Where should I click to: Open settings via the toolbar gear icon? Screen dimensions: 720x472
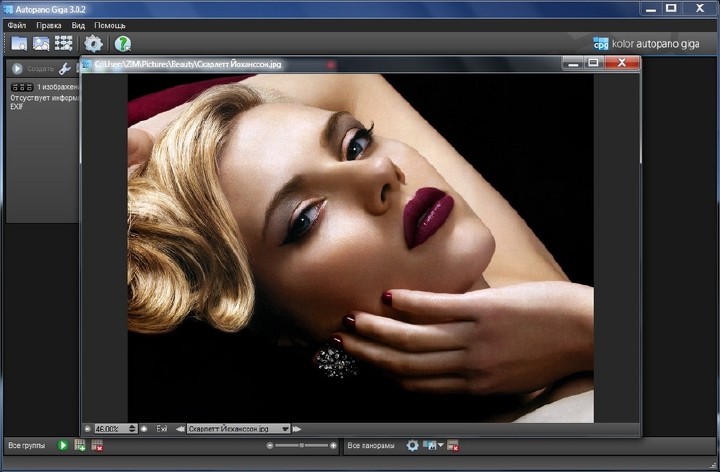tap(93, 43)
